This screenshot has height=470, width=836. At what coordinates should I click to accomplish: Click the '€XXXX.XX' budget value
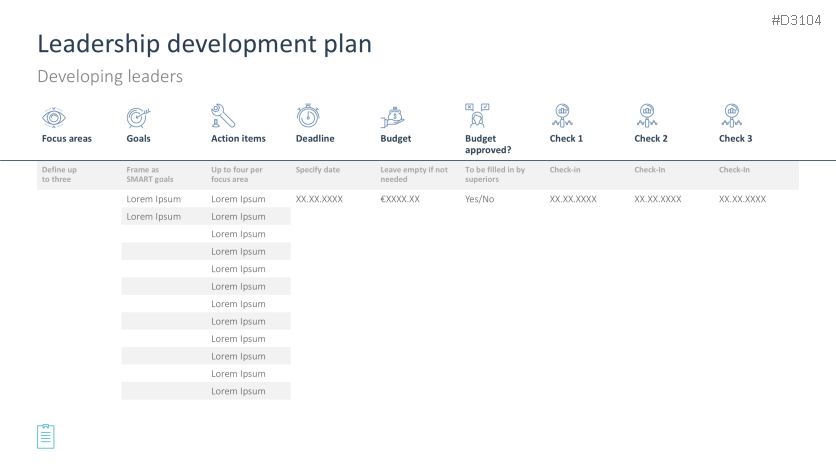400,199
